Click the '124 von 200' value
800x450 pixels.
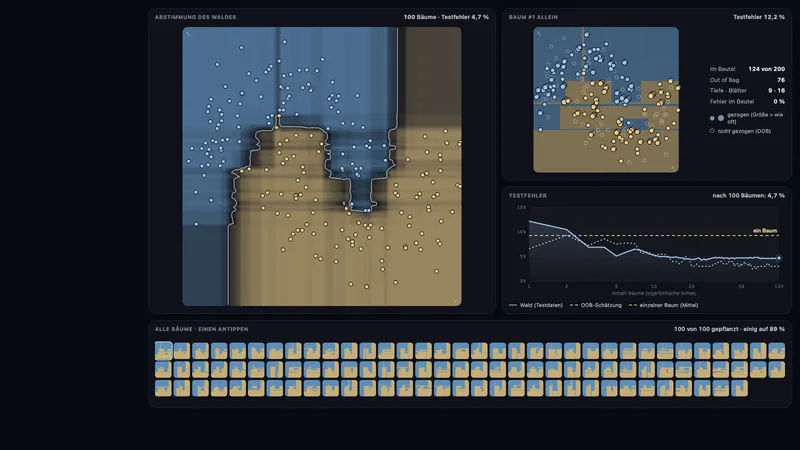[766, 69]
